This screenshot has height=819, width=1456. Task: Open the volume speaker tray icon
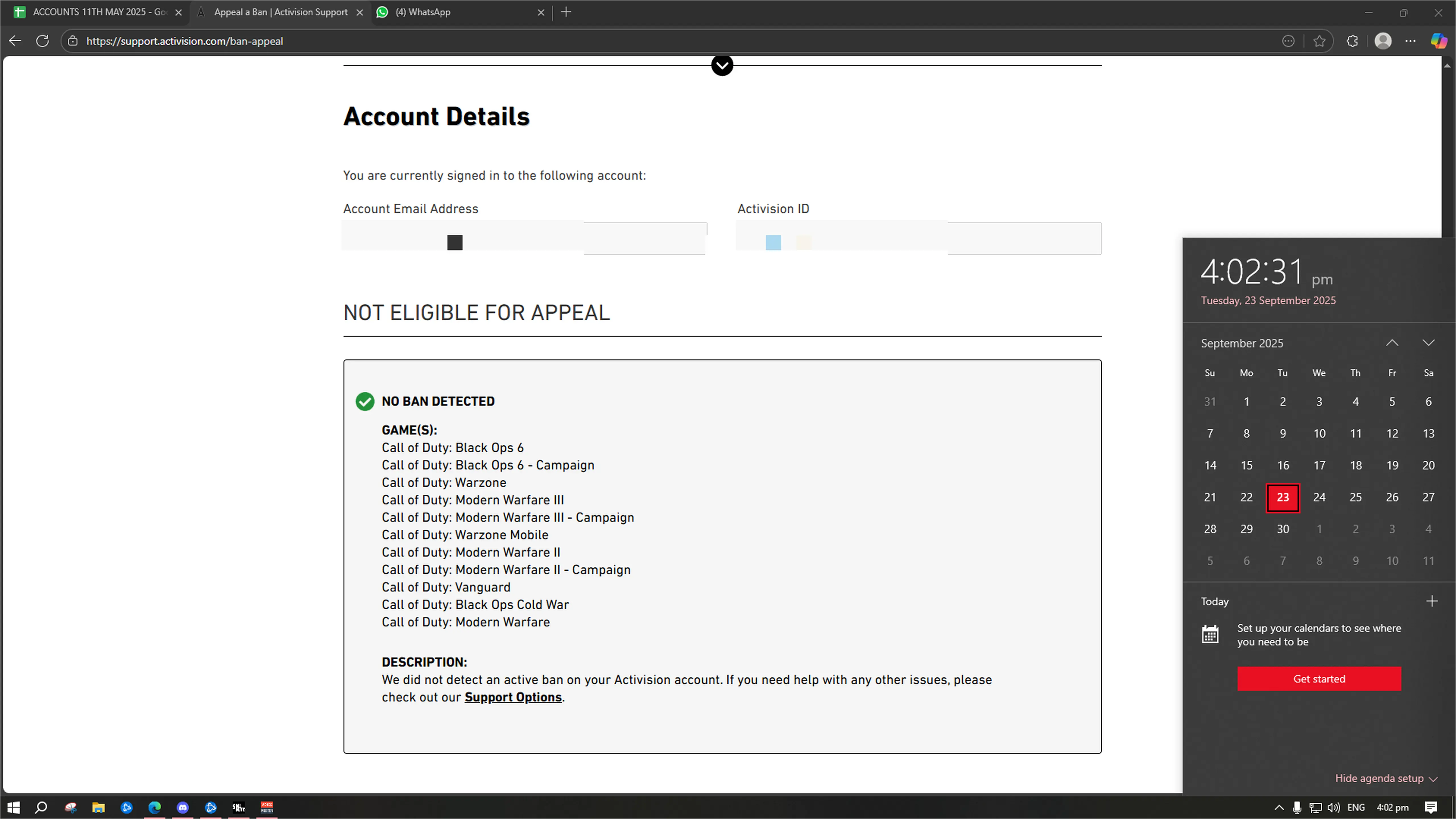(x=1333, y=807)
